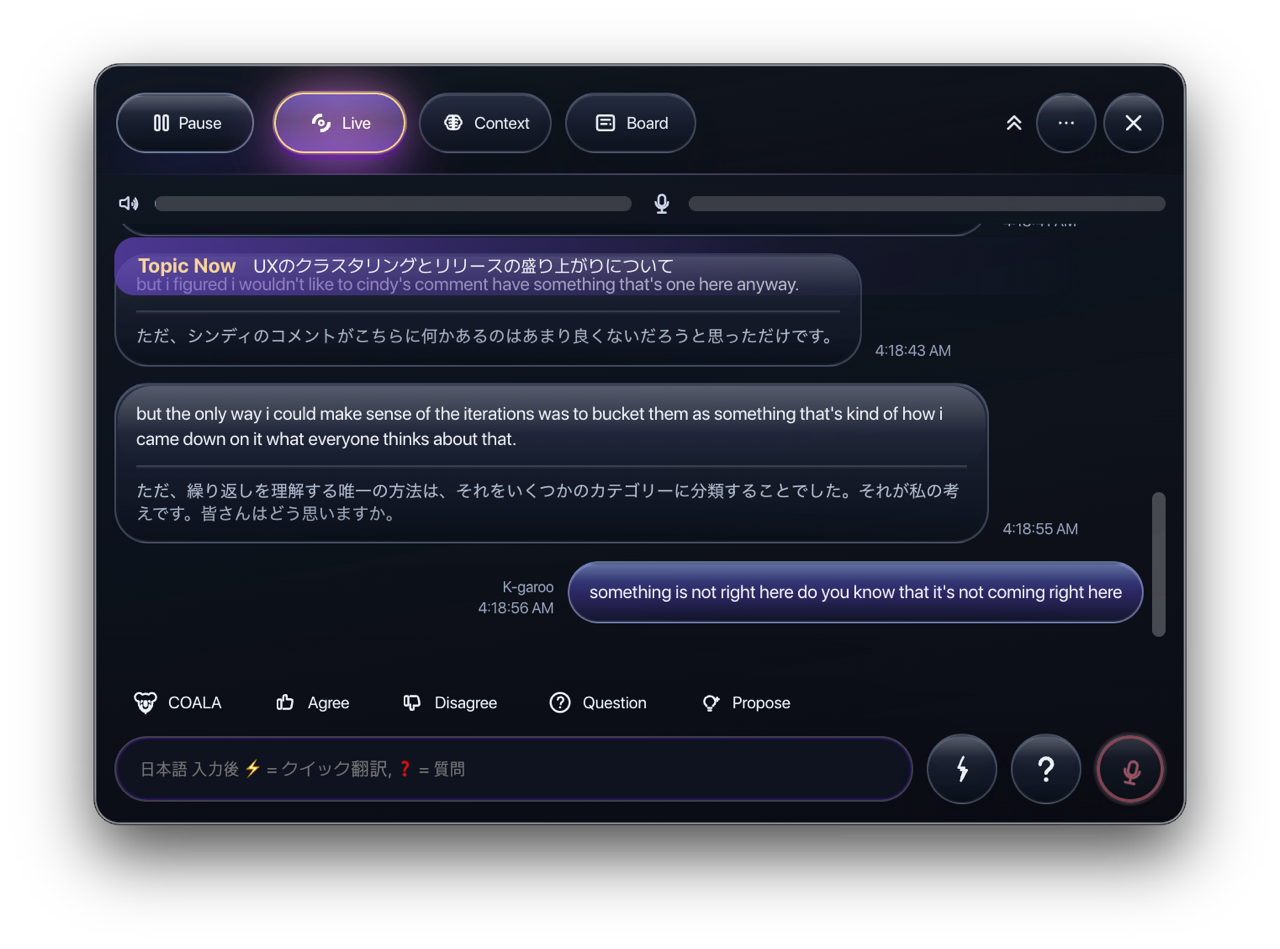Click the microphone icon next to the mic slider
The width and height of the screenshot is (1280, 949).
(661, 203)
